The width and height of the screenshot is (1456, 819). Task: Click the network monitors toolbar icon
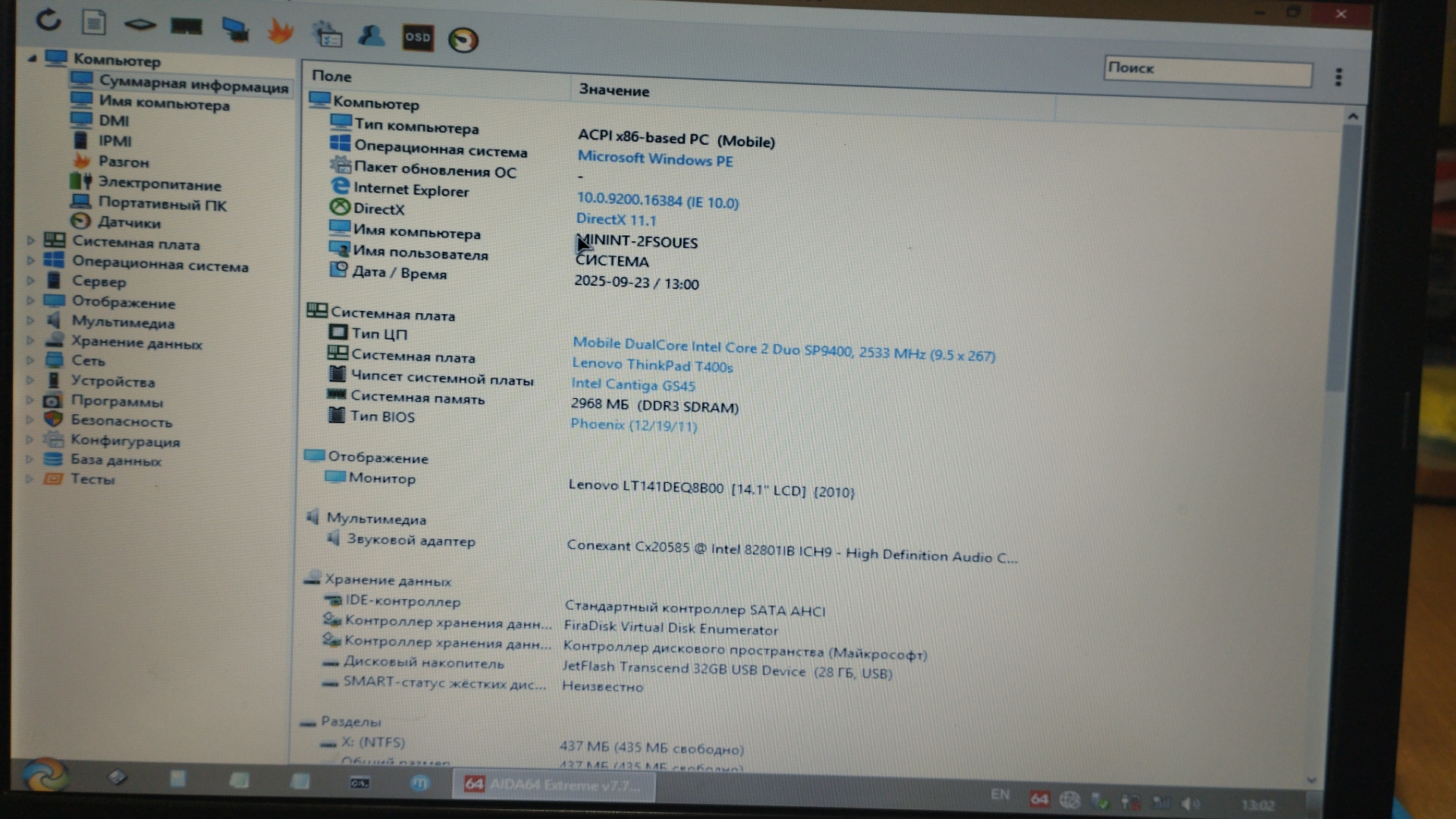point(235,30)
